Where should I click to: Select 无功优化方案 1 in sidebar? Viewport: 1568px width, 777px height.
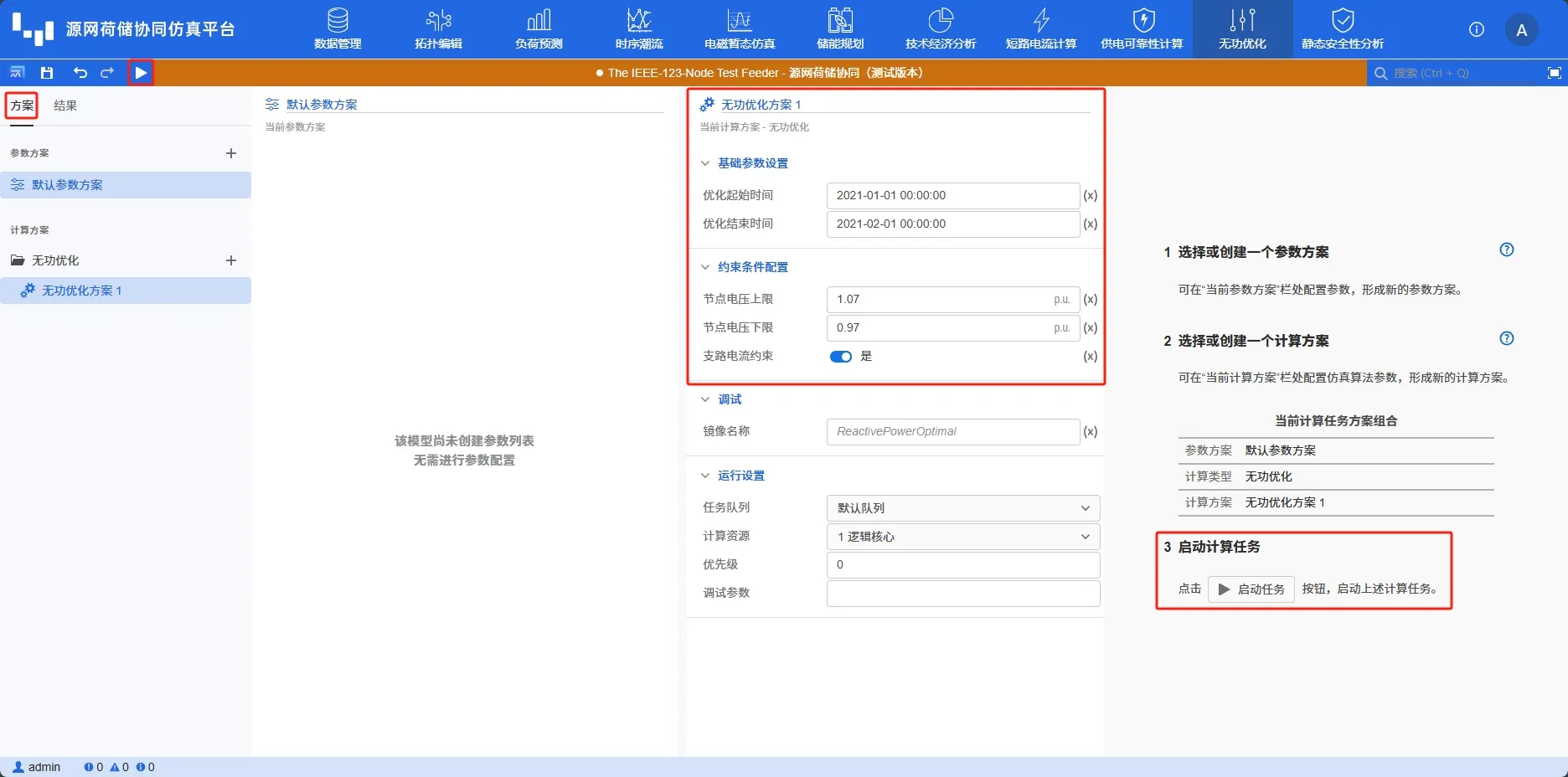(x=126, y=291)
